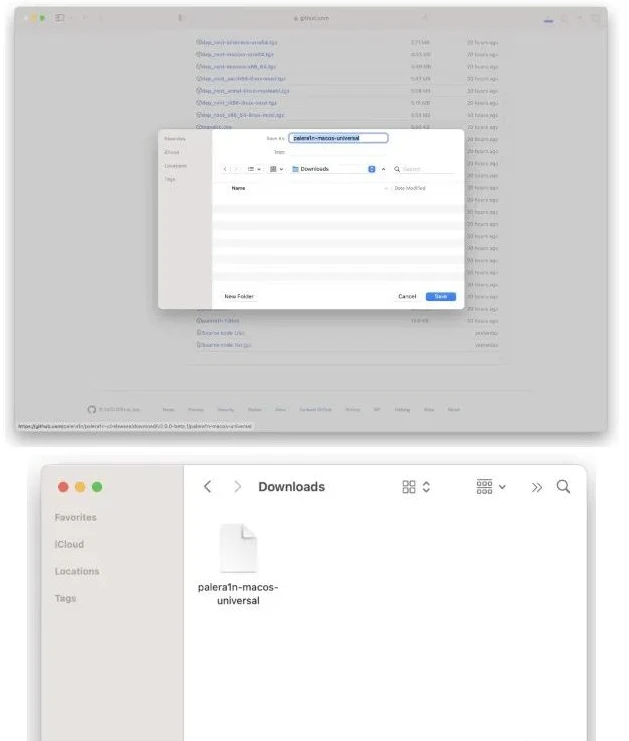
Task: Sort by the Name column header in save dialog
Action: coord(238,188)
